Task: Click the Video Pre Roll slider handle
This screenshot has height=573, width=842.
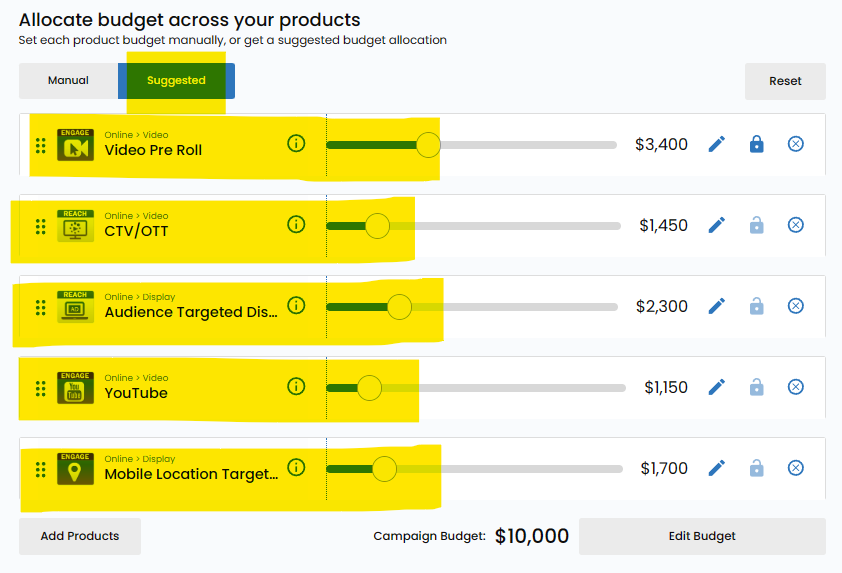Action: [428, 145]
